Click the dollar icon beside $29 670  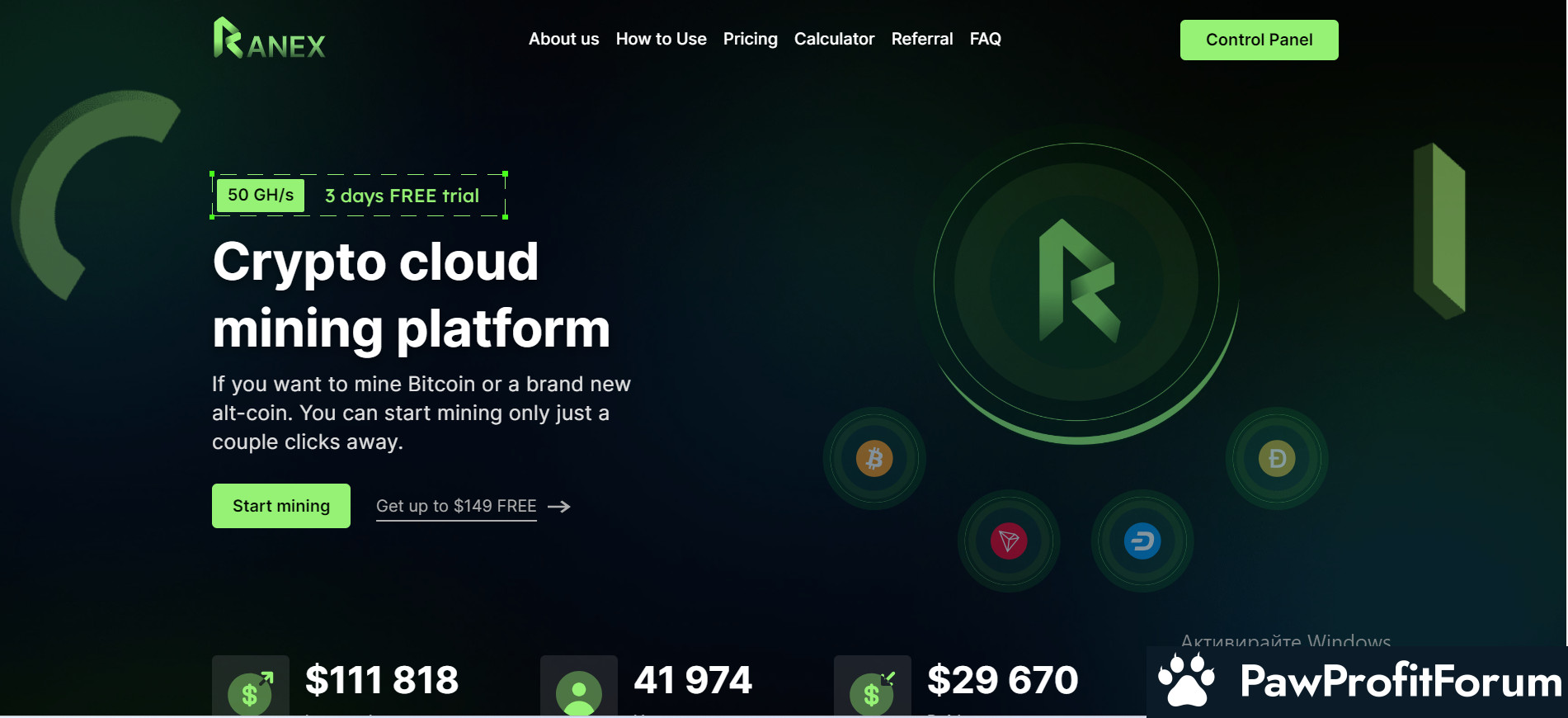873,690
